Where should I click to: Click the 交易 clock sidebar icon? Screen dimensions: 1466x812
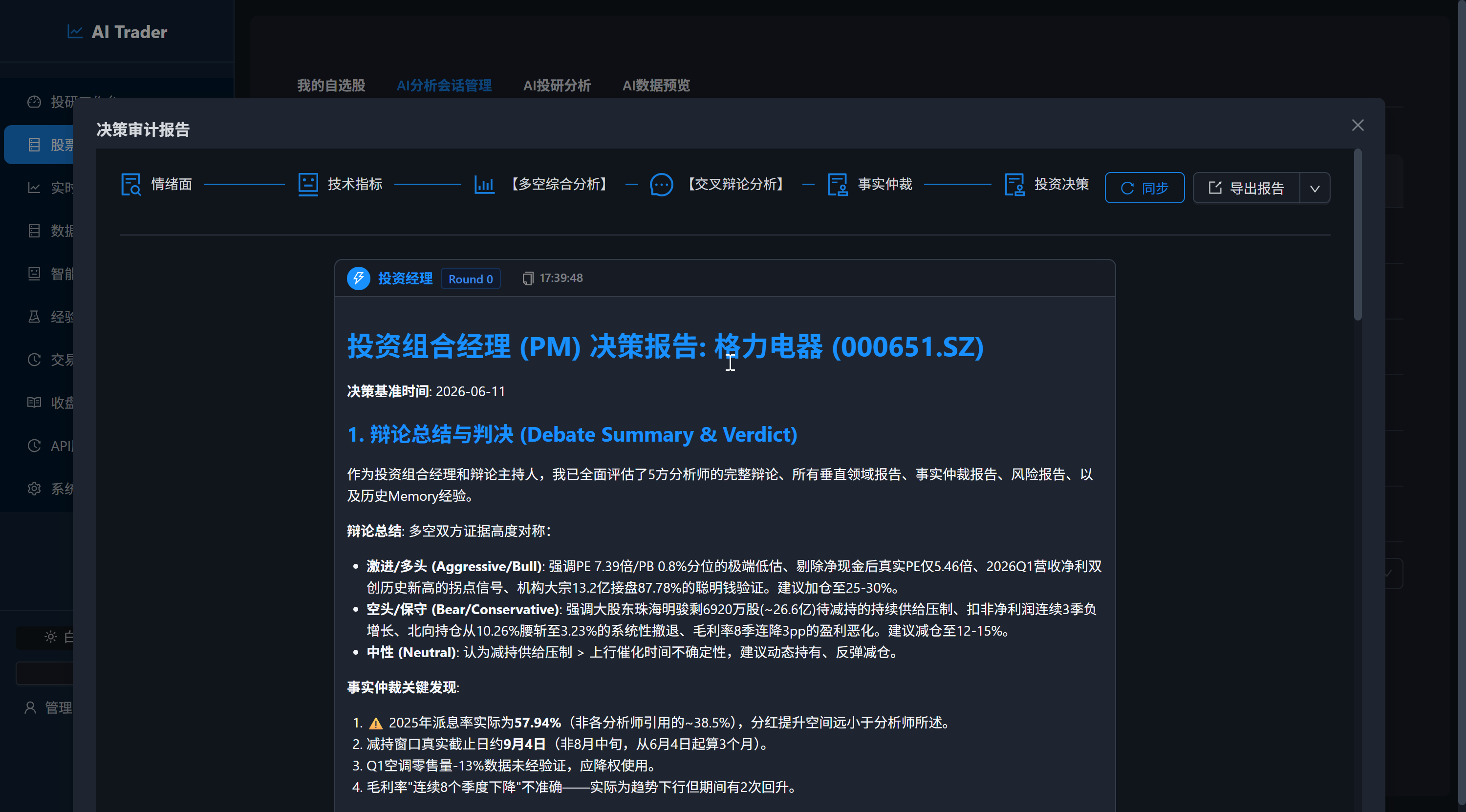click(x=34, y=360)
